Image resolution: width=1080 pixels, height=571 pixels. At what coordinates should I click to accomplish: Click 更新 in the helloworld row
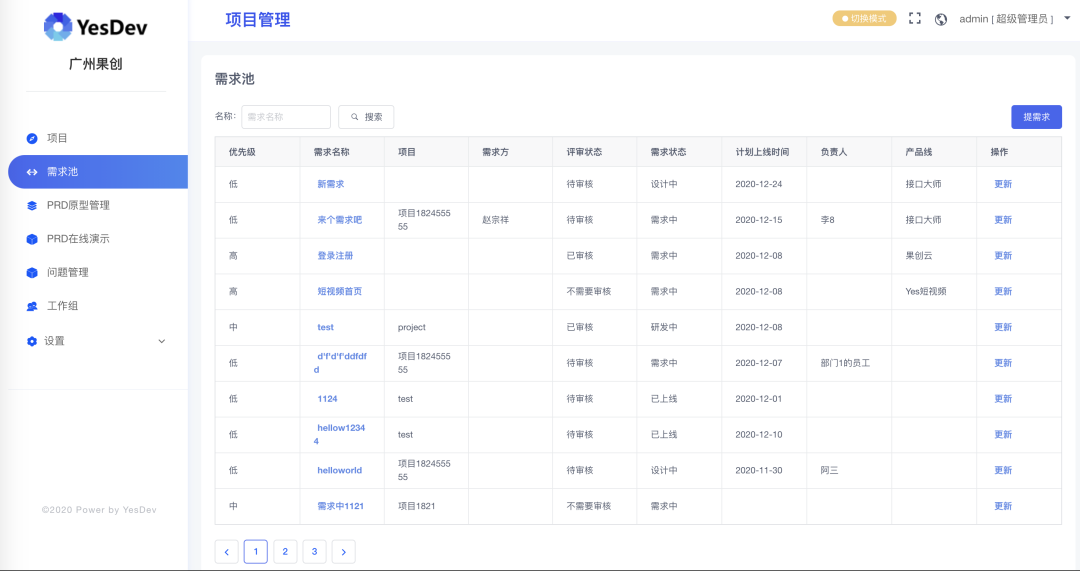coord(1003,471)
